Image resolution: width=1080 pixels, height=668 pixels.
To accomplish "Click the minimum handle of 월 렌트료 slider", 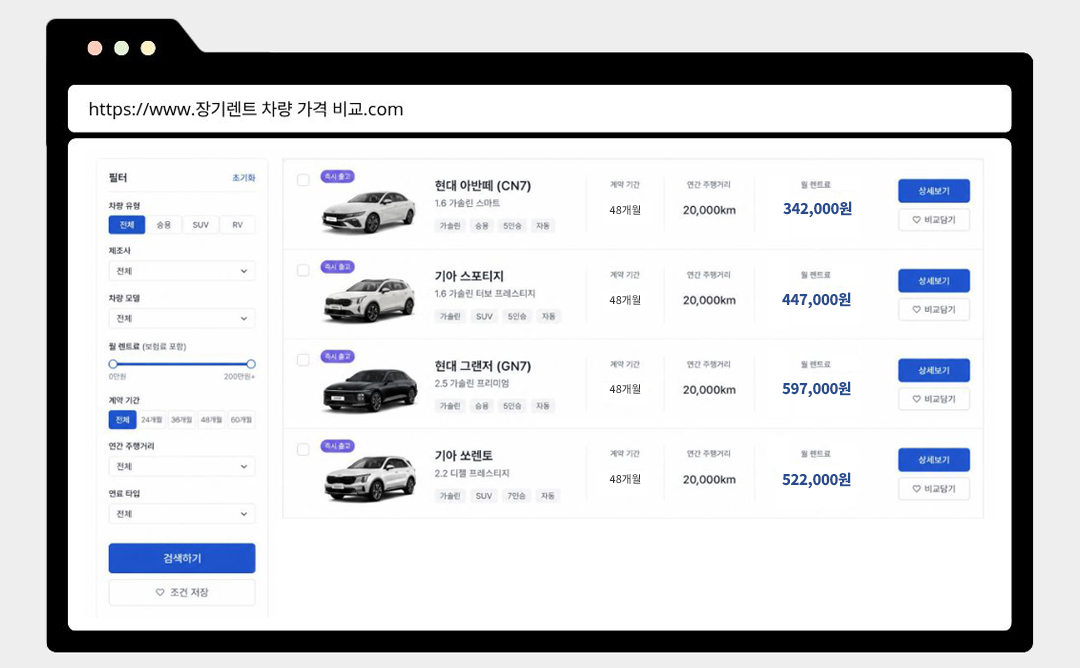I will pyautogui.click(x=113, y=364).
